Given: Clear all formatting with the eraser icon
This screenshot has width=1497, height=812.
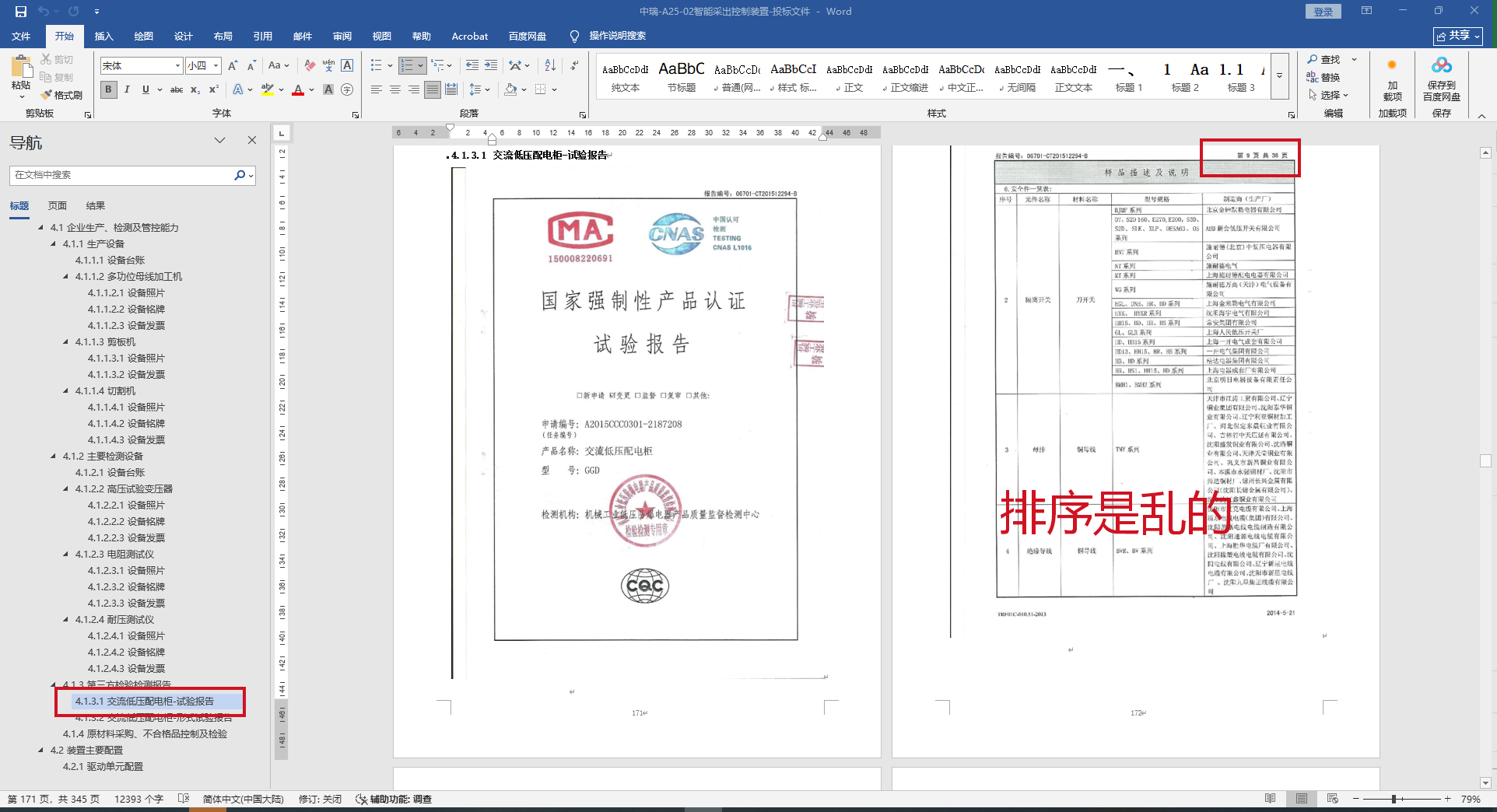Looking at the screenshot, I should point(310,65).
